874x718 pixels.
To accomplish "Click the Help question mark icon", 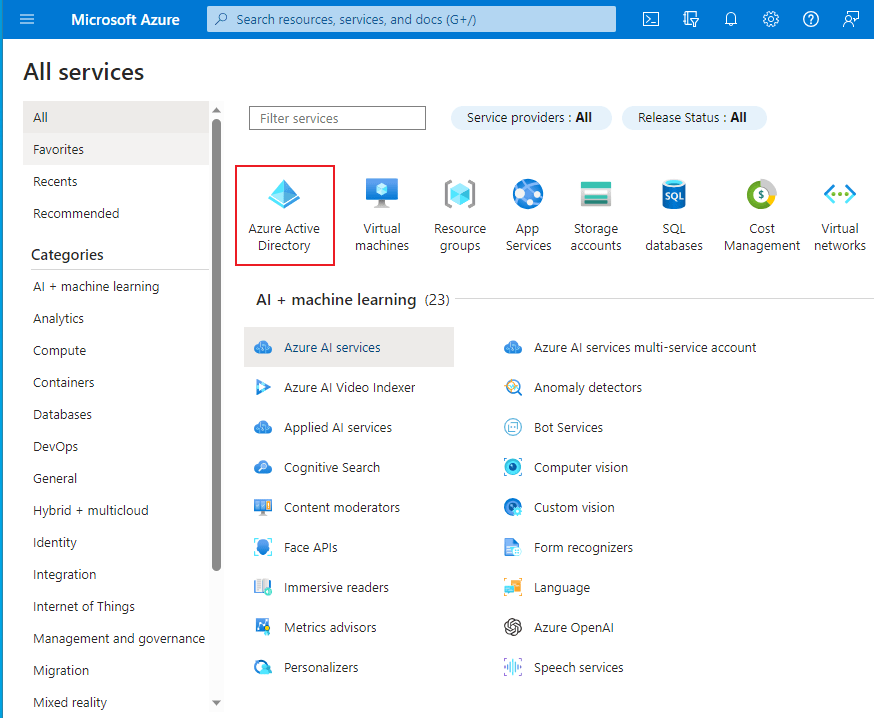I will (x=811, y=19).
